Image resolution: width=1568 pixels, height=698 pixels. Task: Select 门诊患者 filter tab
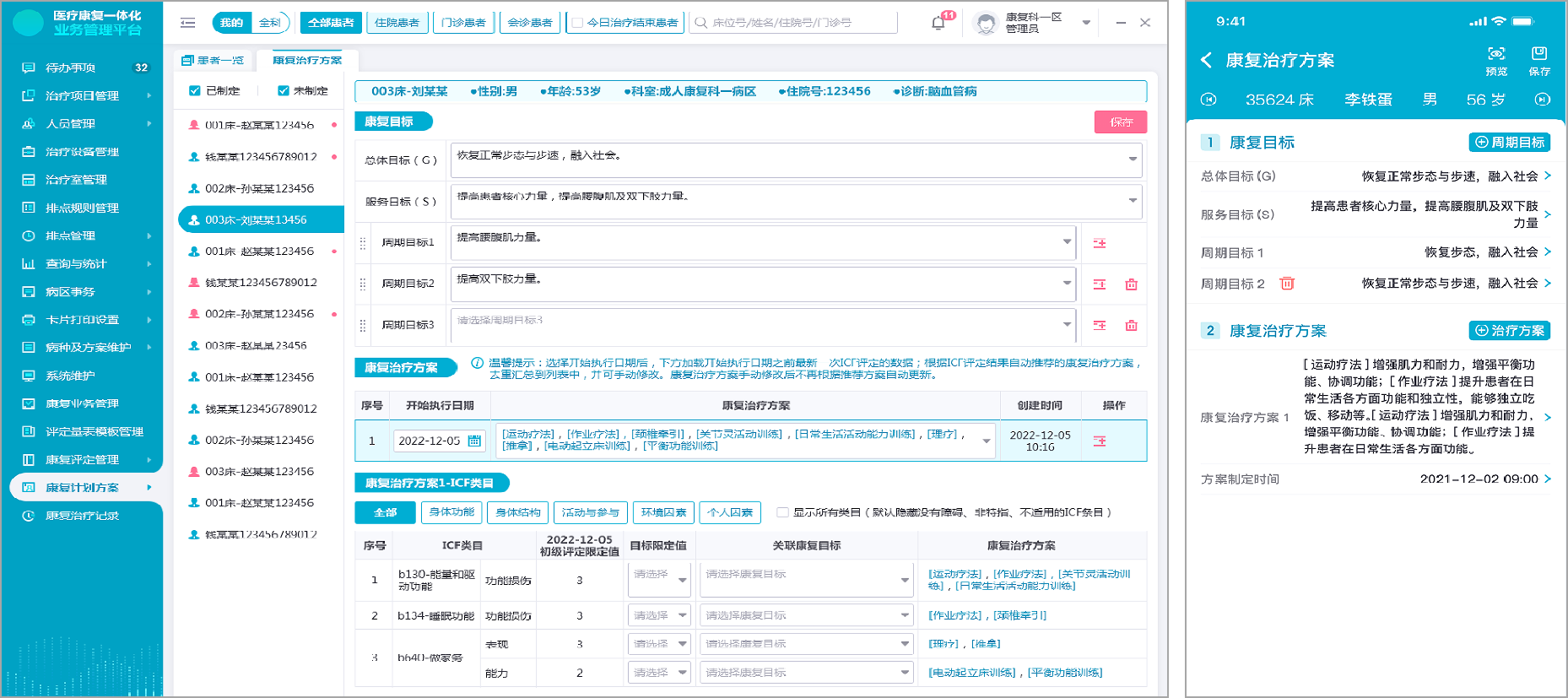(x=464, y=23)
